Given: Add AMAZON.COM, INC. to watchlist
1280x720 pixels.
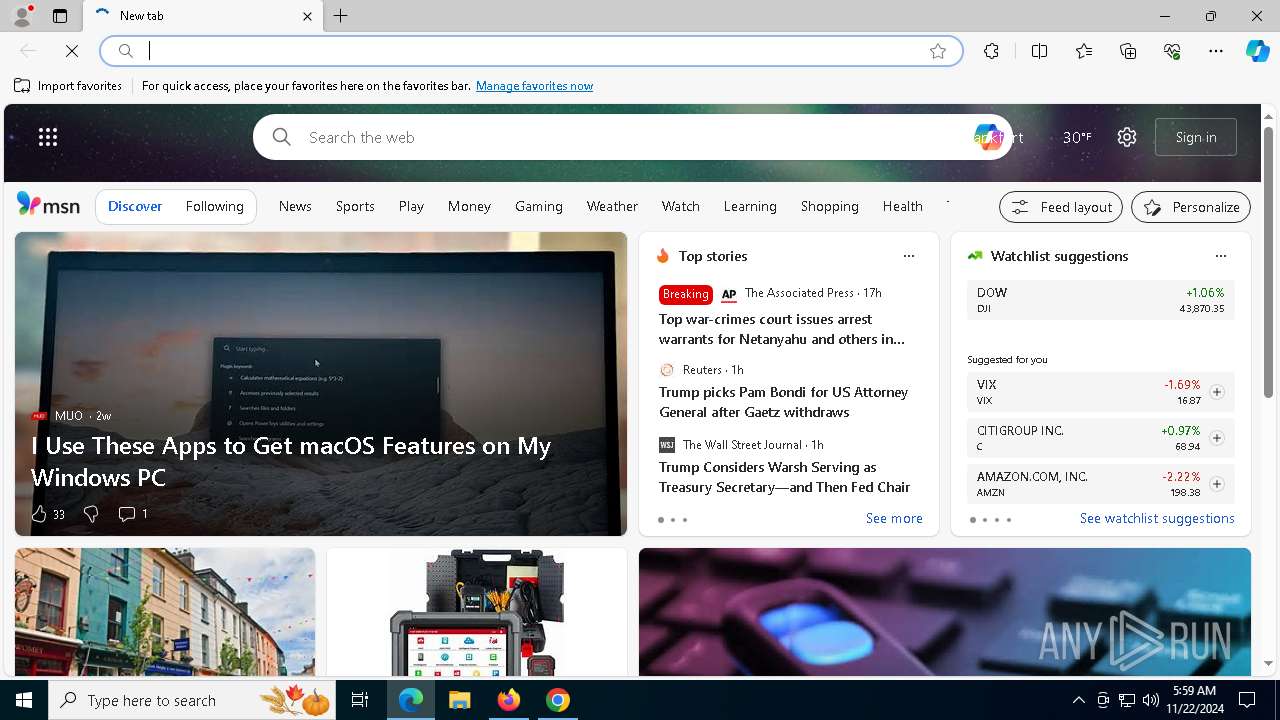Looking at the screenshot, I should [1216, 484].
